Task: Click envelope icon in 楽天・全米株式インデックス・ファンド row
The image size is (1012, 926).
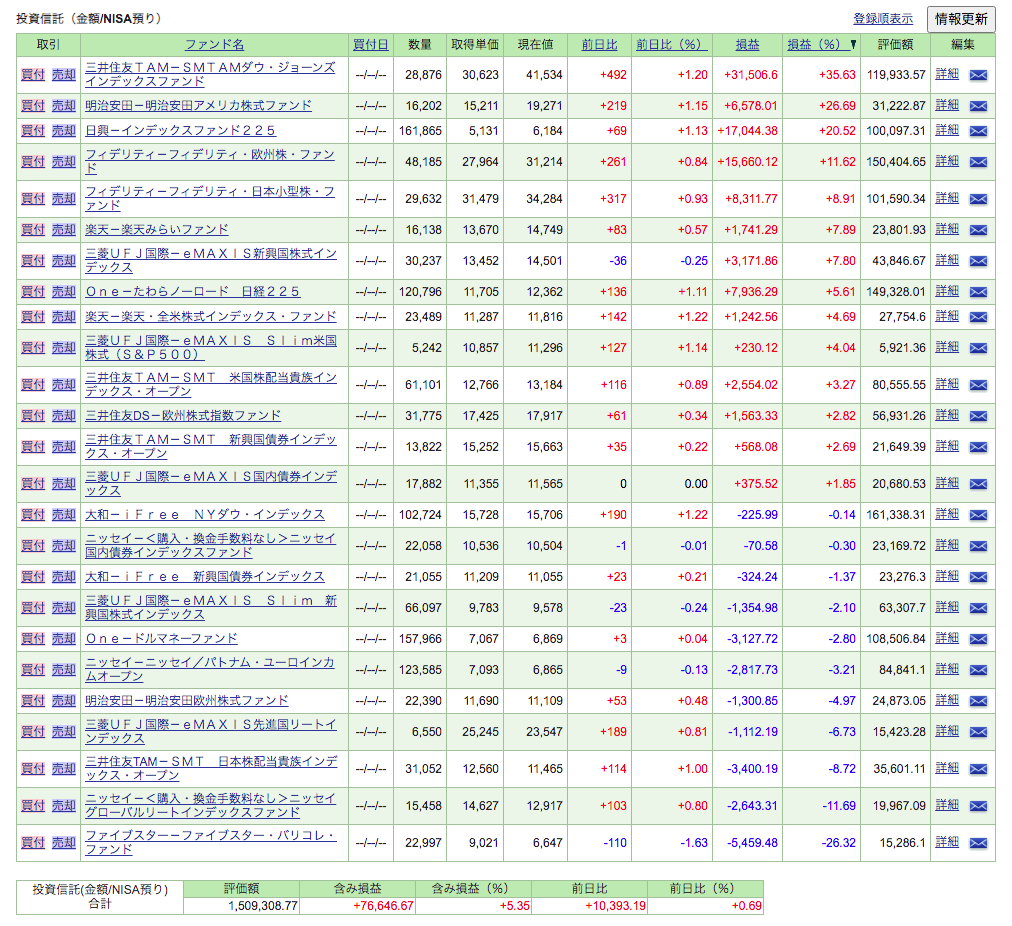Action: 978,317
